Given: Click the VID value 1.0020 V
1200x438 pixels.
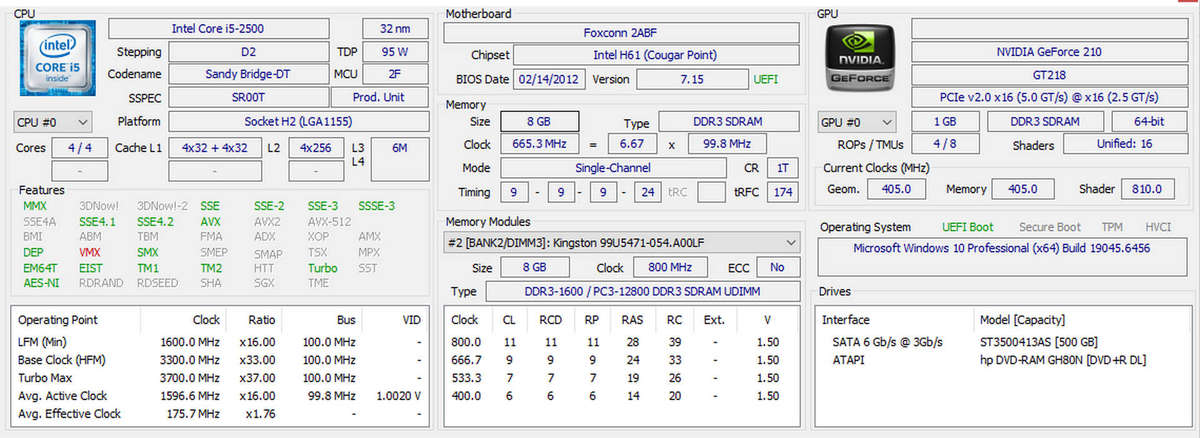Looking at the screenshot, I should 398,396.
